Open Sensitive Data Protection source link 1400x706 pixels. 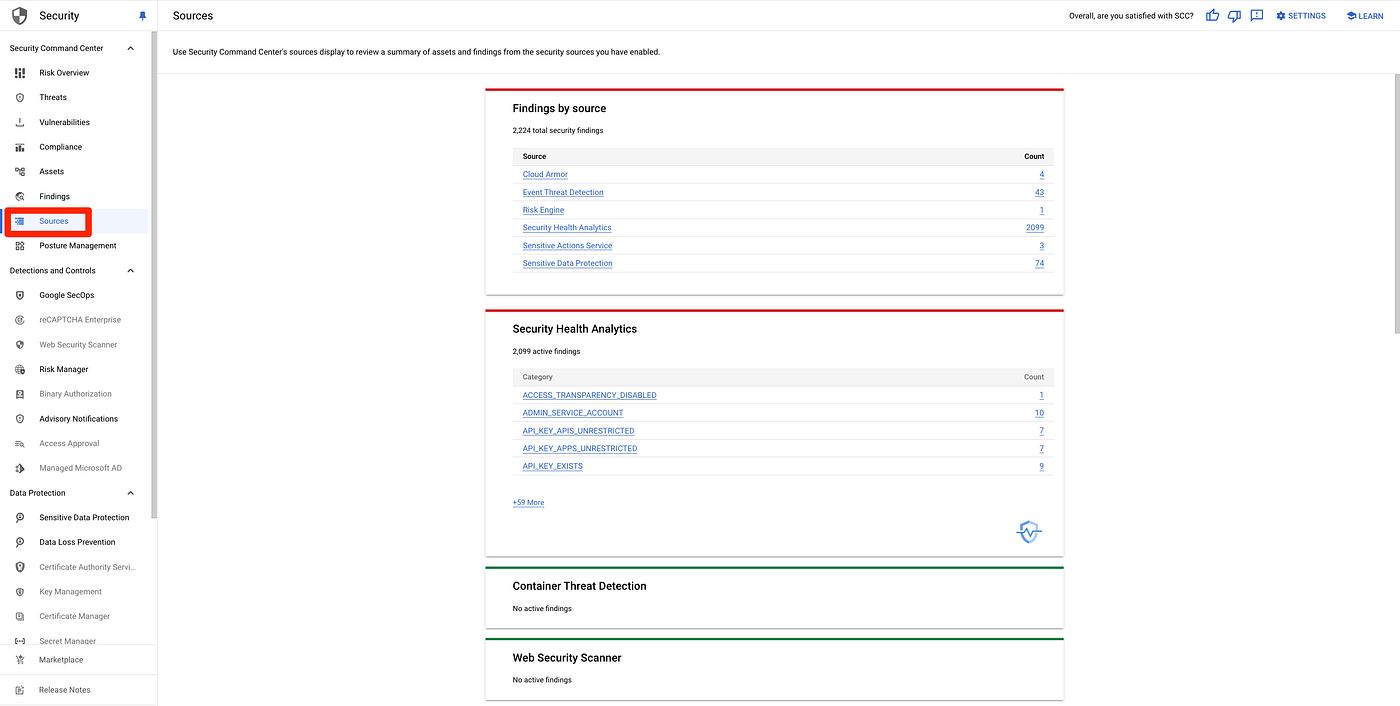[567, 264]
